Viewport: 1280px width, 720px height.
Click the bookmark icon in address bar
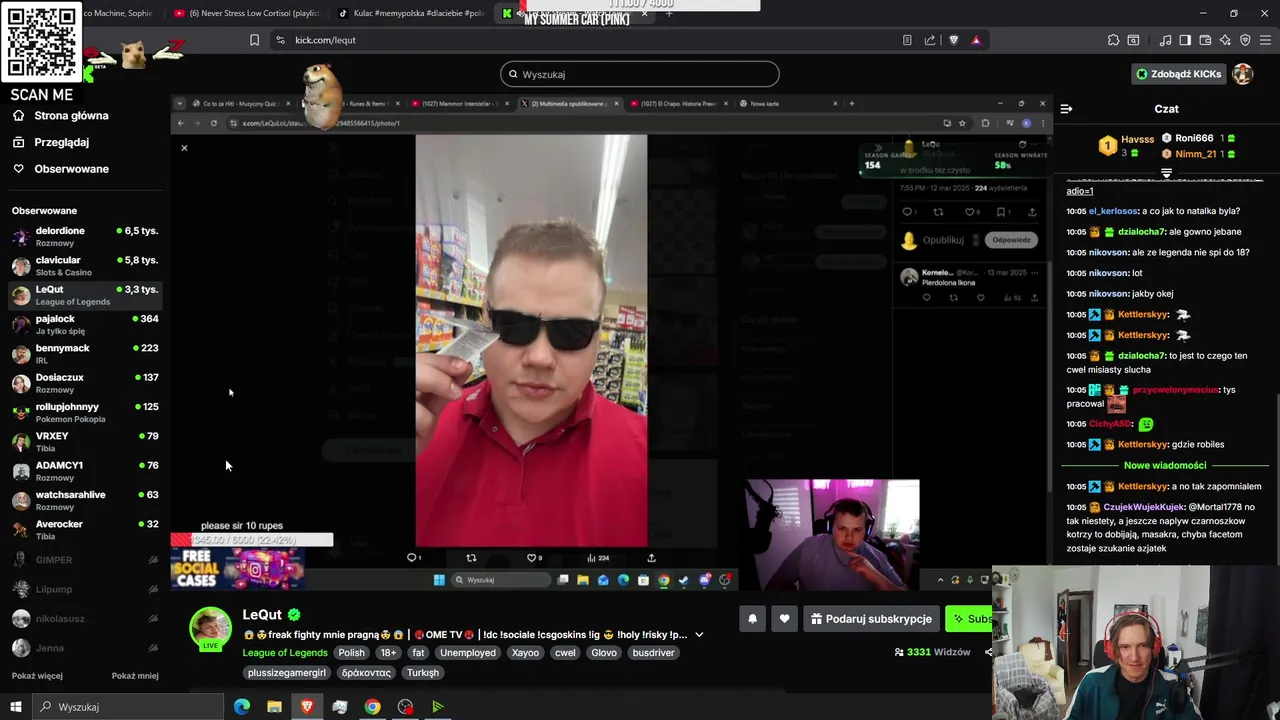pyautogui.click(x=254, y=40)
